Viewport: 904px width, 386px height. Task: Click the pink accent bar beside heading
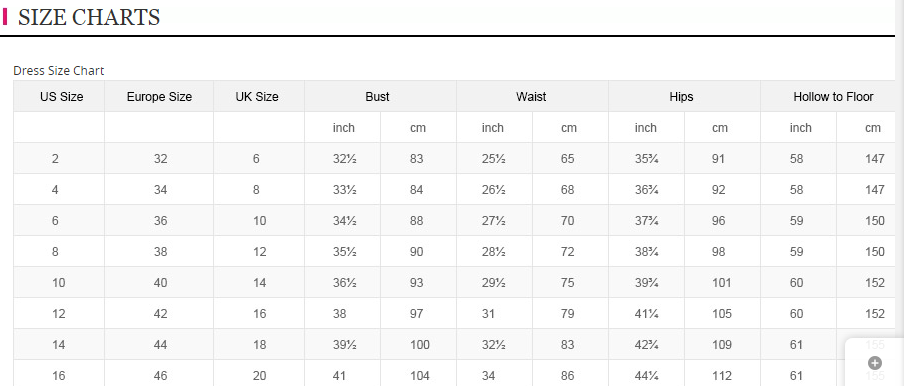[x=5, y=17]
